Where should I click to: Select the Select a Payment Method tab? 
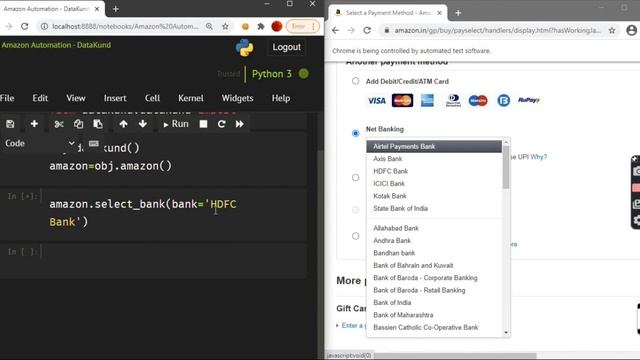[x=388, y=13]
